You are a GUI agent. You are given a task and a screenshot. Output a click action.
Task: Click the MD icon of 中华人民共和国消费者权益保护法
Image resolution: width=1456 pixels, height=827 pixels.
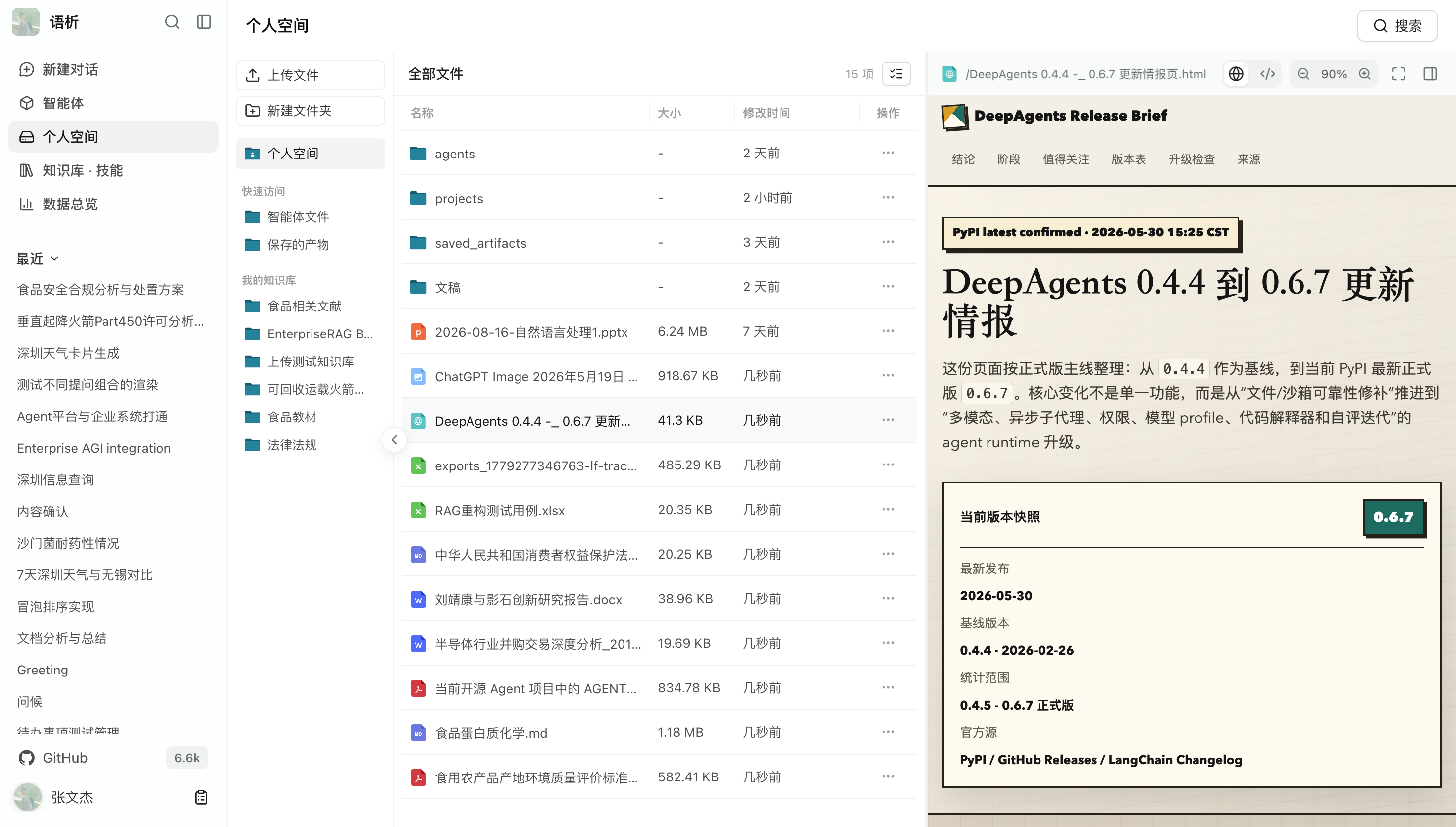point(418,554)
